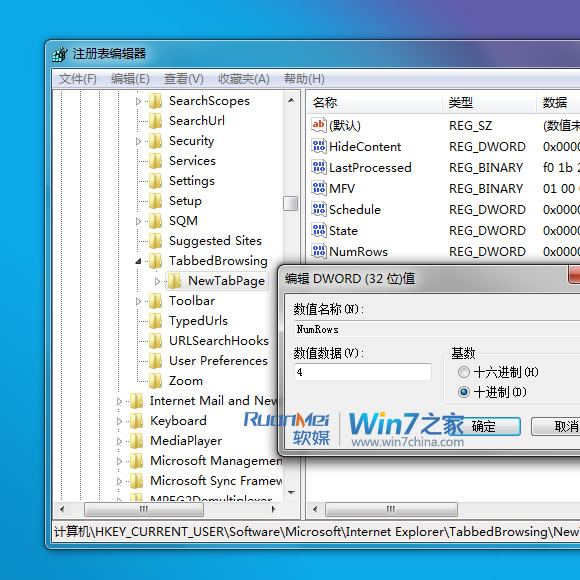The width and height of the screenshot is (580, 580).
Task: Select the TabbedBrowsing folder icon
Action: pyautogui.click(x=155, y=261)
